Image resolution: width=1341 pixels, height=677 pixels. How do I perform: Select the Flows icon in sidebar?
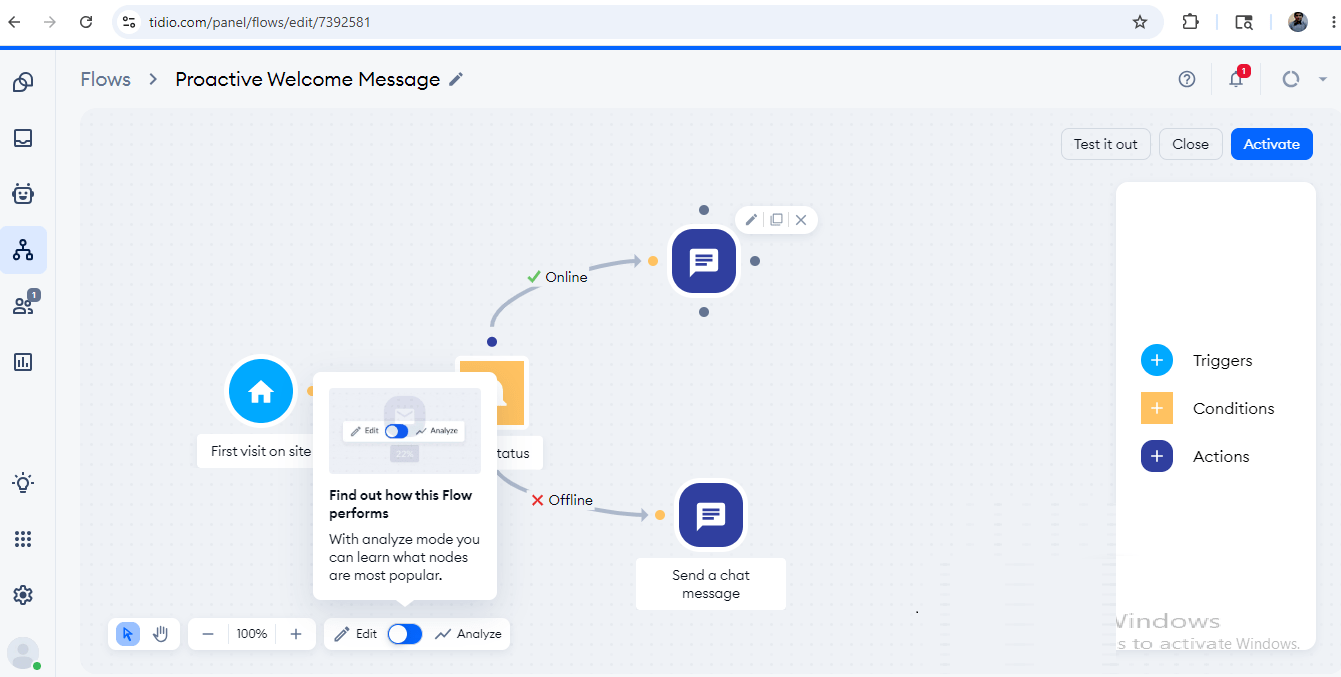23,250
